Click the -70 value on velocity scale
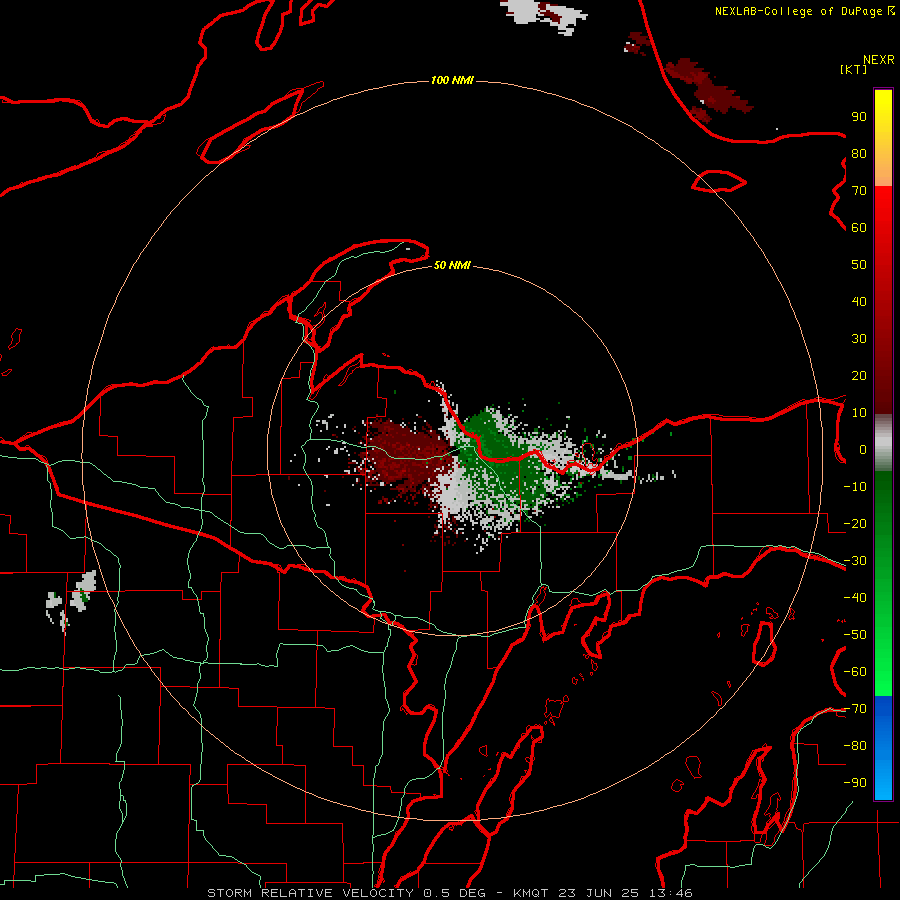The image size is (900, 900). [x=855, y=709]
